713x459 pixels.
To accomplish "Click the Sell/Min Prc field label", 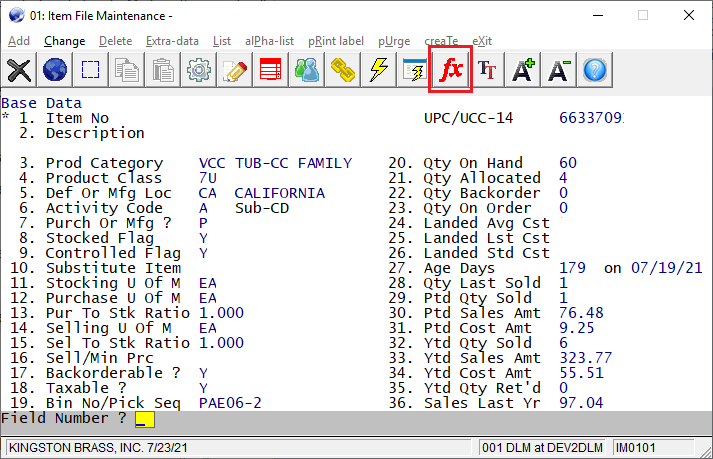I will tap(100, 358).
